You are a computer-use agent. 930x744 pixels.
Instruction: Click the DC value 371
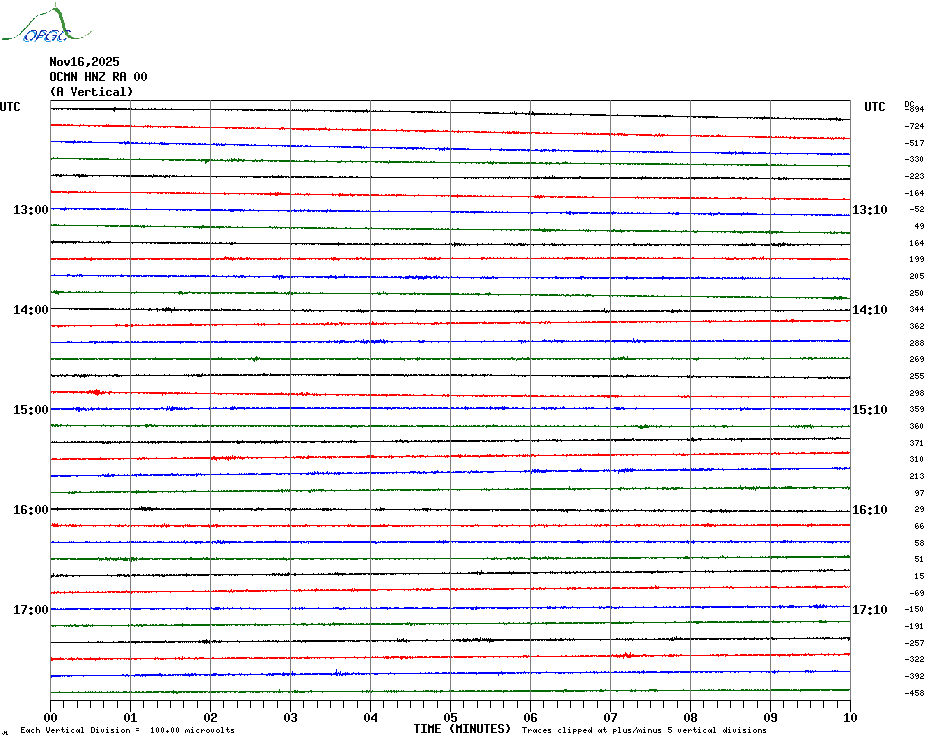click(x=917, y=443)
